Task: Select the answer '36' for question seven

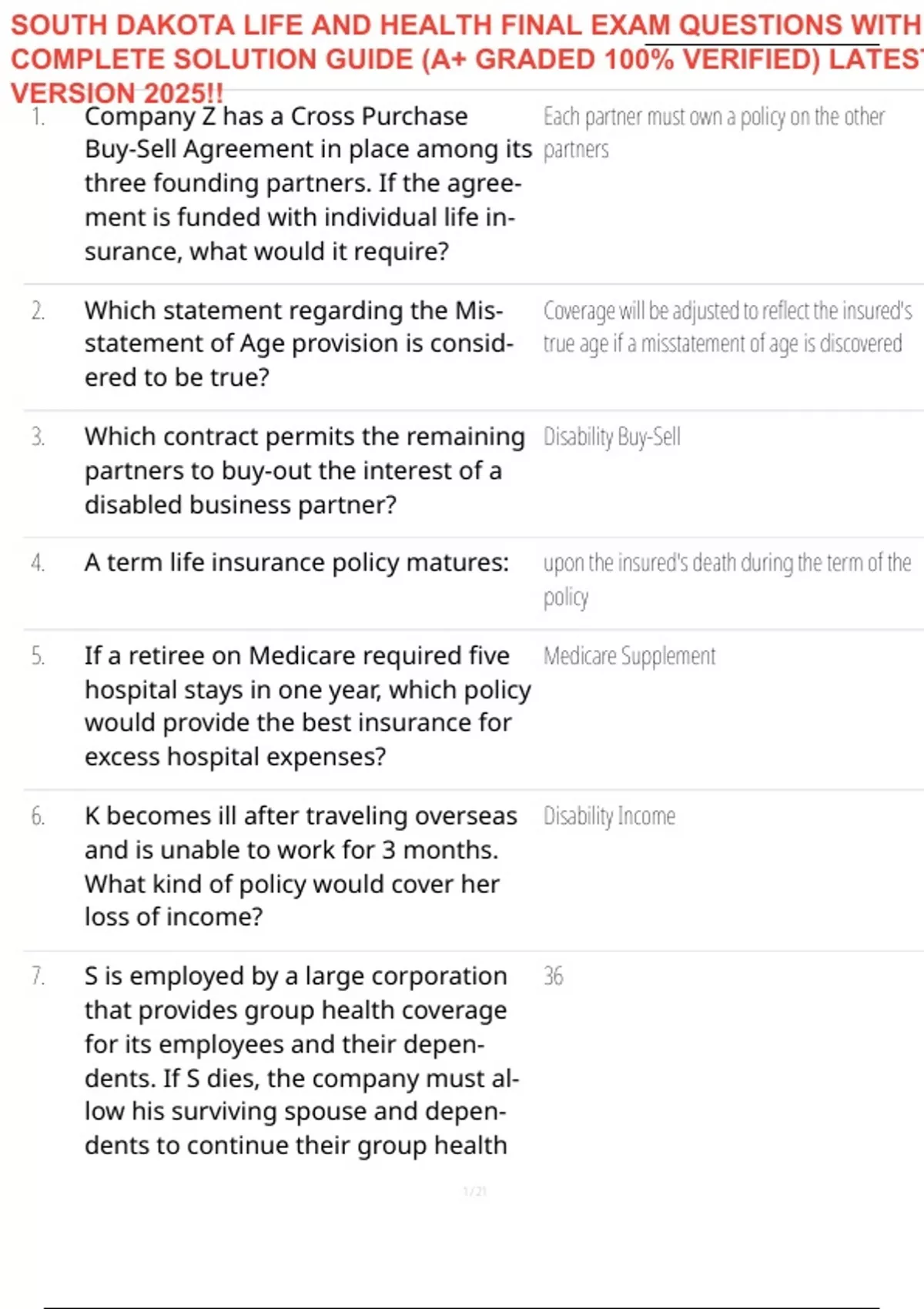Action: click(x=553, y=976)
